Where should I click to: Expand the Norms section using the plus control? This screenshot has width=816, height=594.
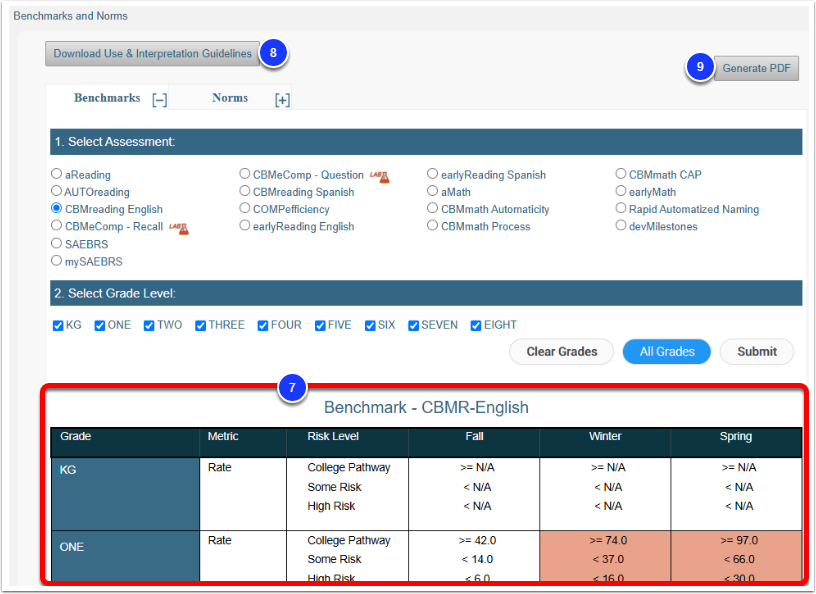click(281, 99)
